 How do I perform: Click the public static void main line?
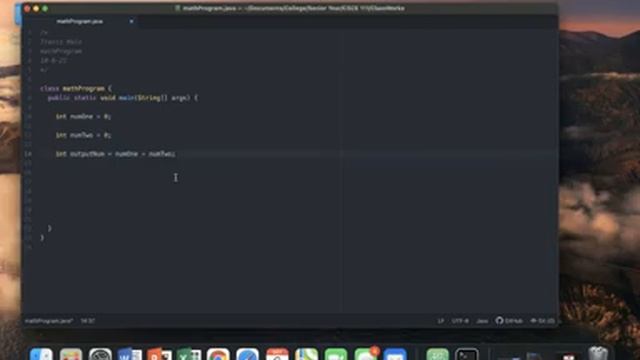coord(122,98)
